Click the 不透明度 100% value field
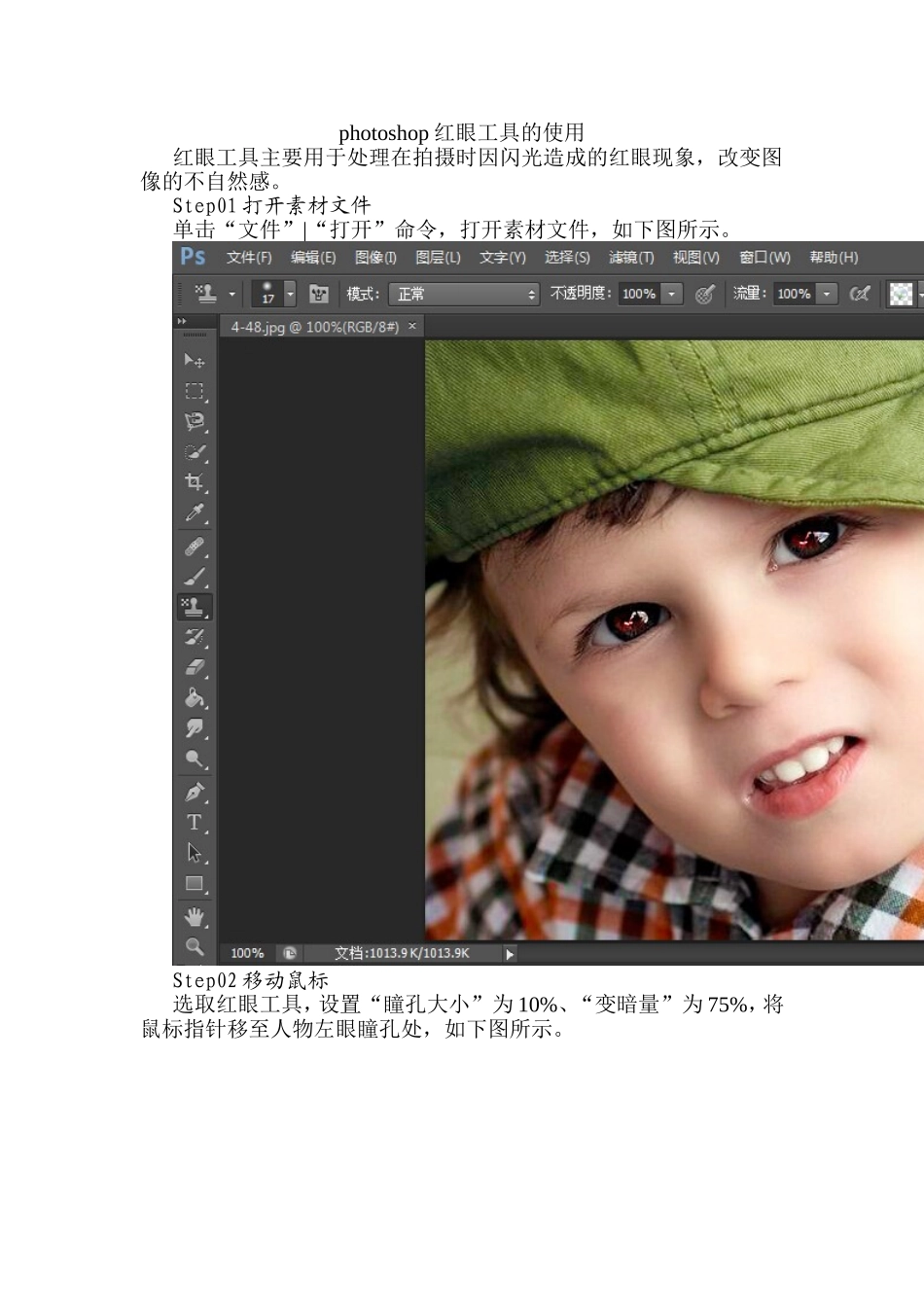The height and width of the screenshot is (1307, 924). tap(639, 294)
